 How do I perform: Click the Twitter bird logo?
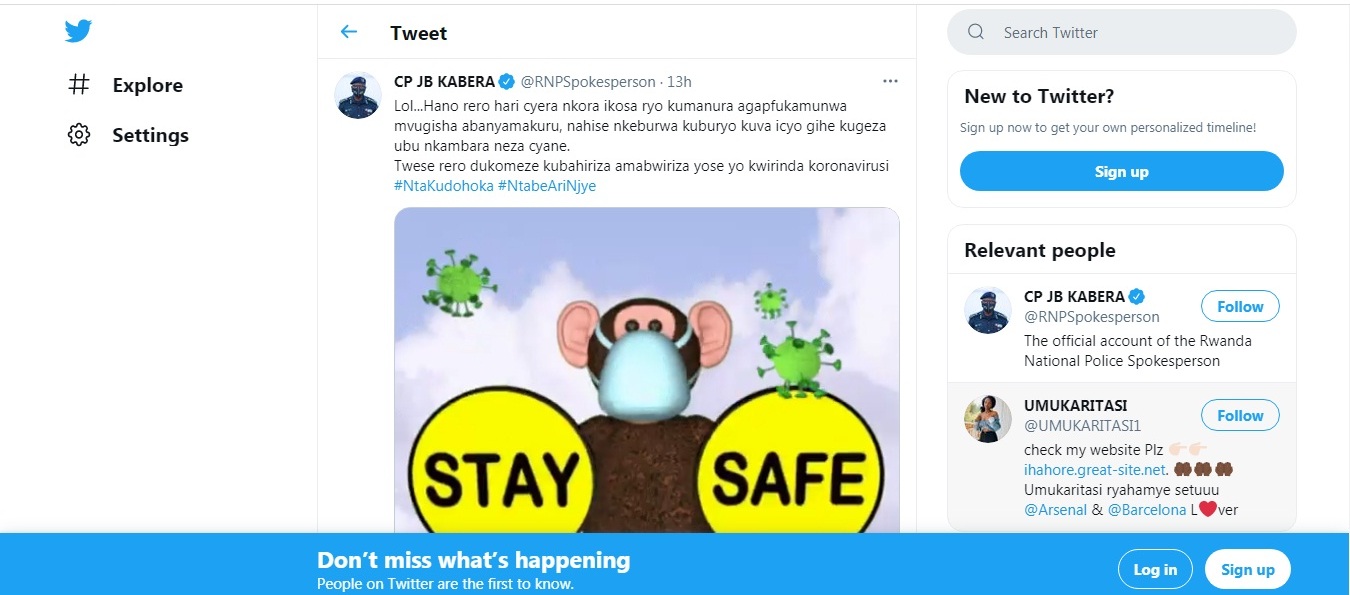click(79, 32)
